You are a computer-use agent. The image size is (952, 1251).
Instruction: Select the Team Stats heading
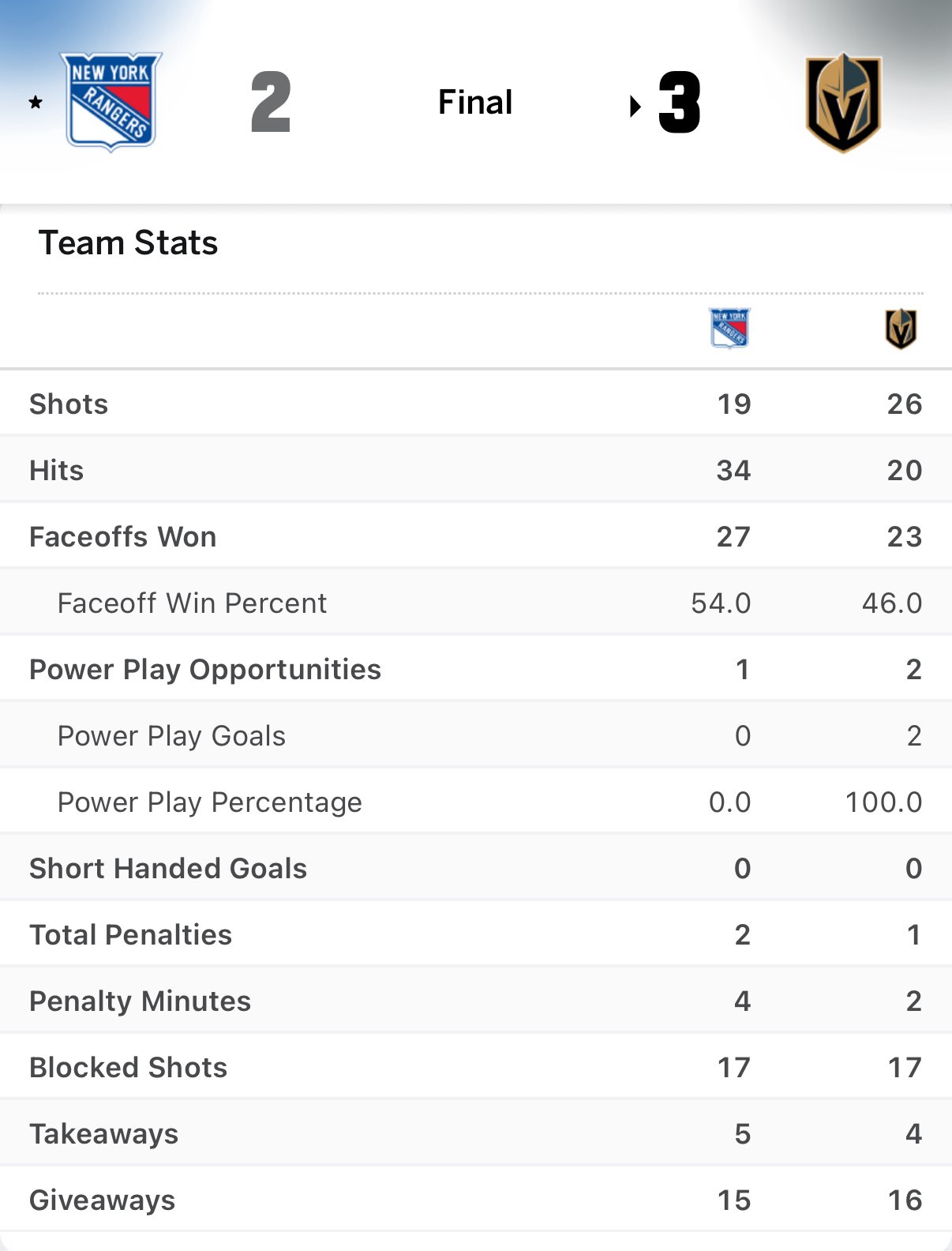pyautogui.click(x=128, y=242)
